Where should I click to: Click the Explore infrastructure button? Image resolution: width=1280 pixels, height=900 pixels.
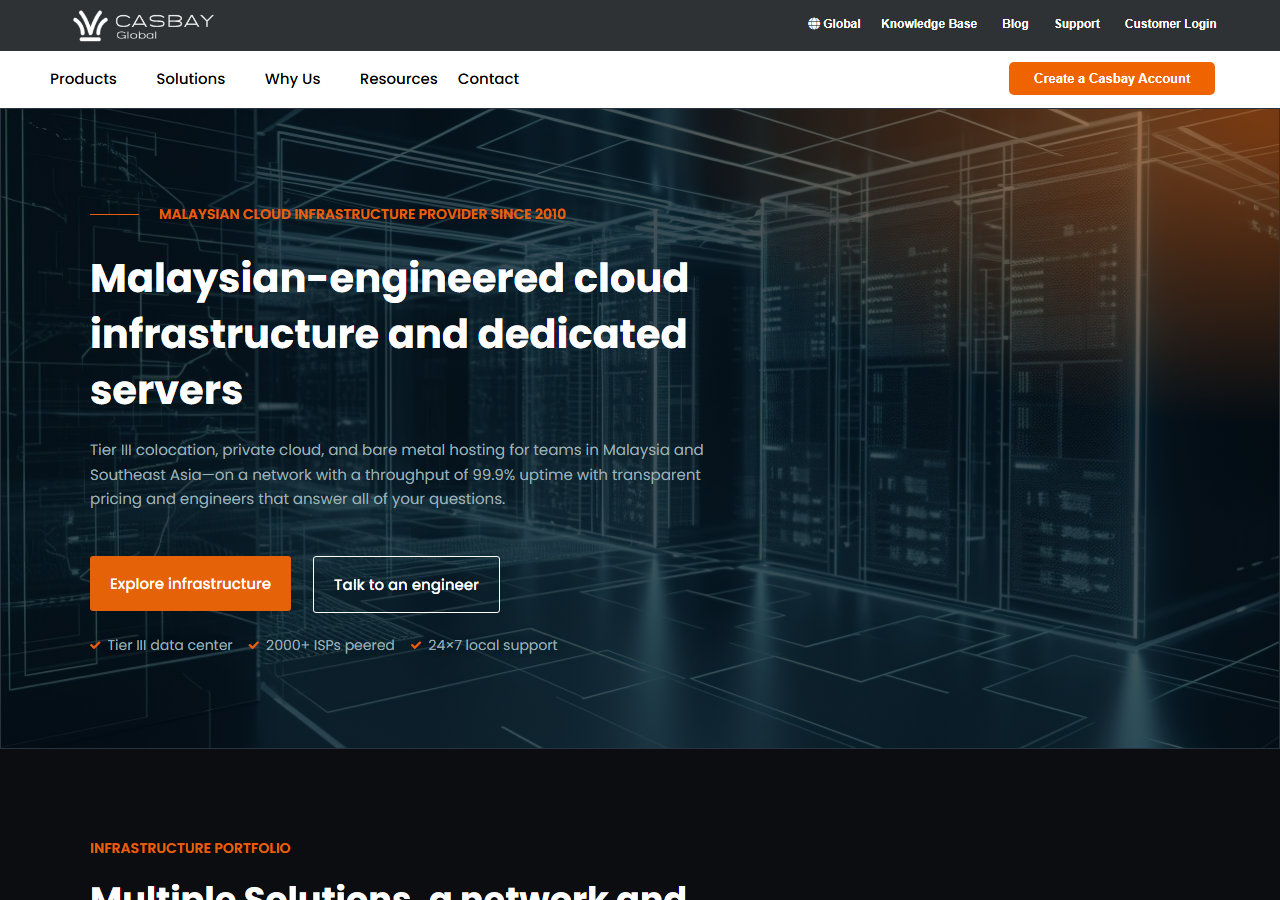pyautogui.click(x=190, y=584)
